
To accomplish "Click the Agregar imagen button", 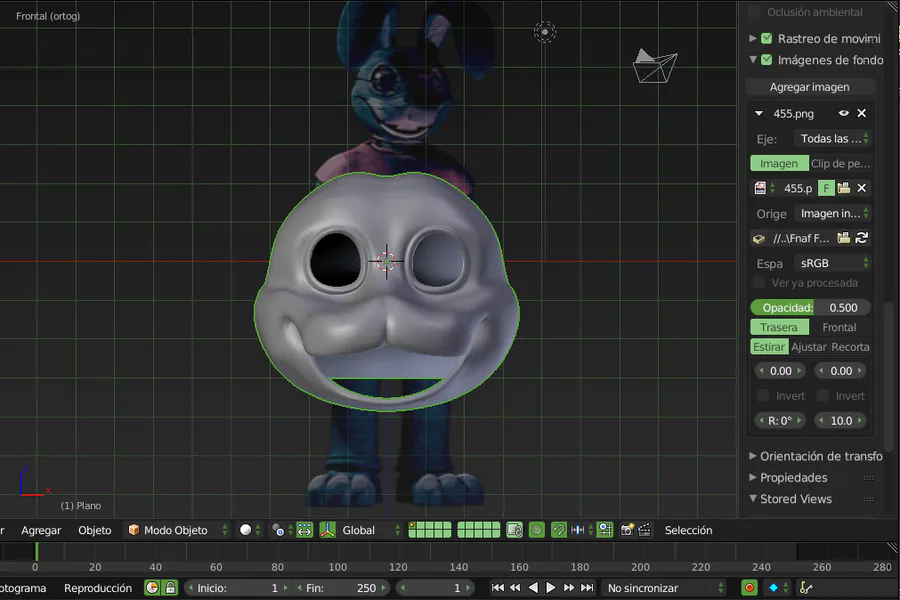I will 809,87.
